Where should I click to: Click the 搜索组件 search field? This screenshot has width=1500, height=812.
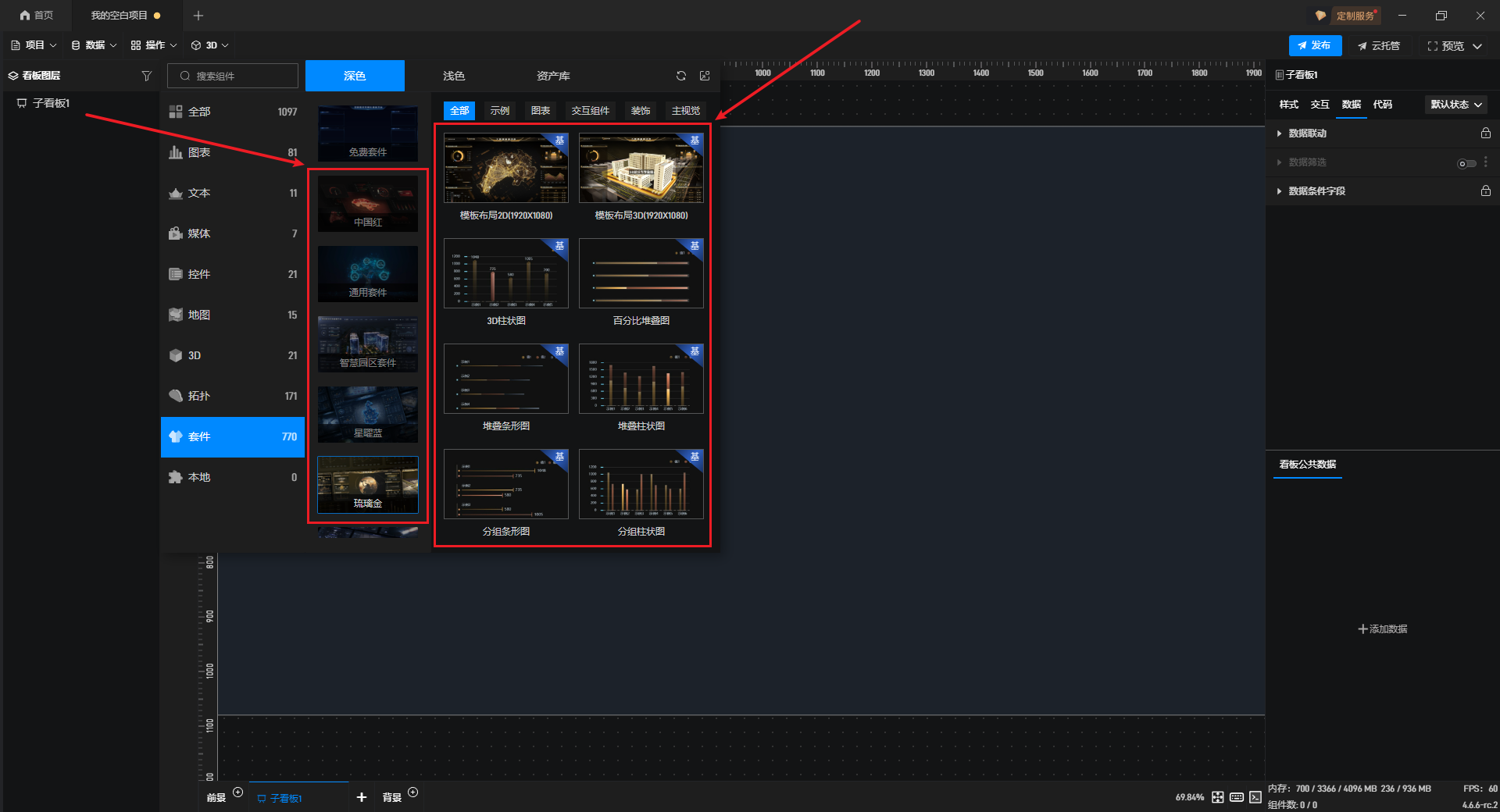[233, 76]
